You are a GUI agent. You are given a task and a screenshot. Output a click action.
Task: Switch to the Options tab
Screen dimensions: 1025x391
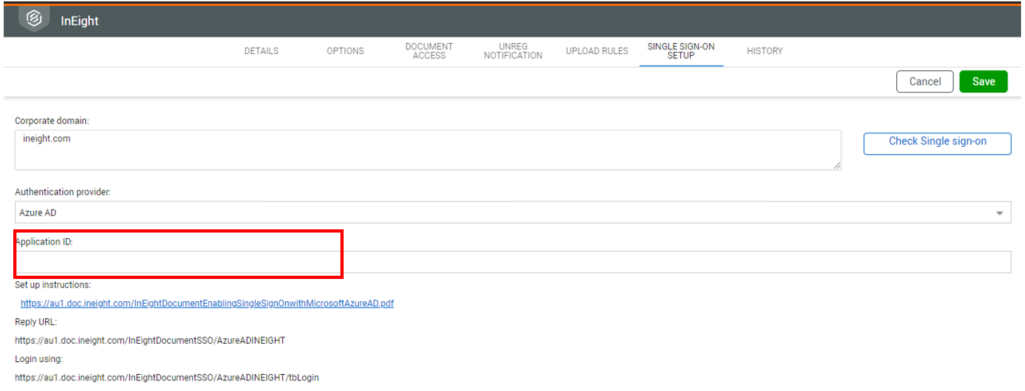point(345,51)
